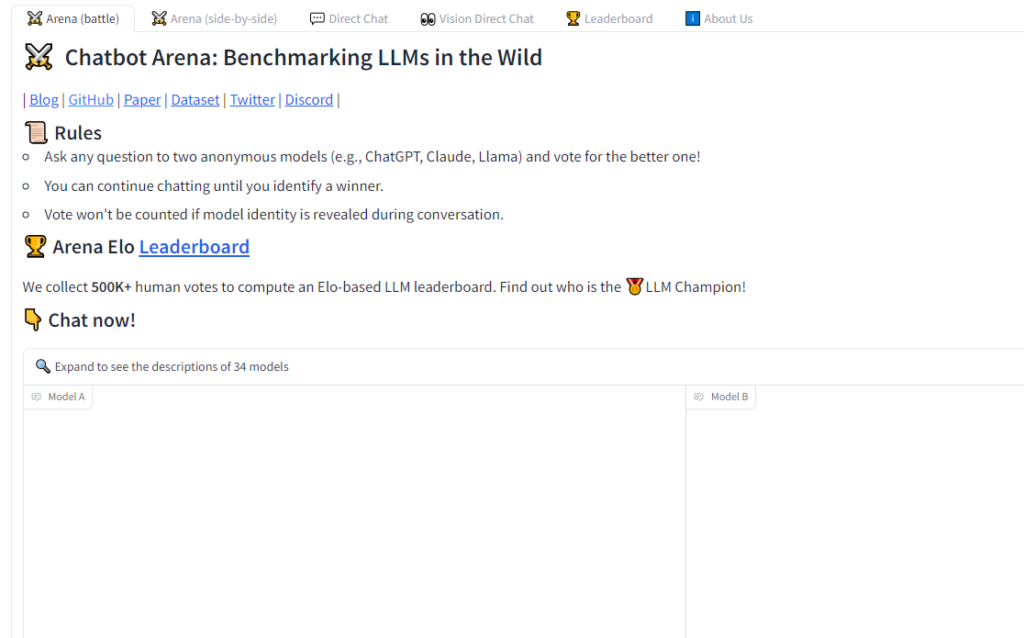This screenshot has height=638, width=1024.
Task: Follow the Twitter link
Action: [x=252, y=100]
